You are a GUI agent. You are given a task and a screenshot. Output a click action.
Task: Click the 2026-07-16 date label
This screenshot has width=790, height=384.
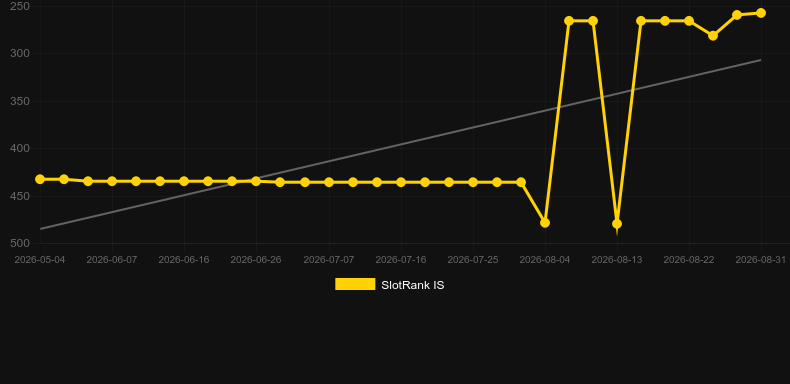click(401, 260)
